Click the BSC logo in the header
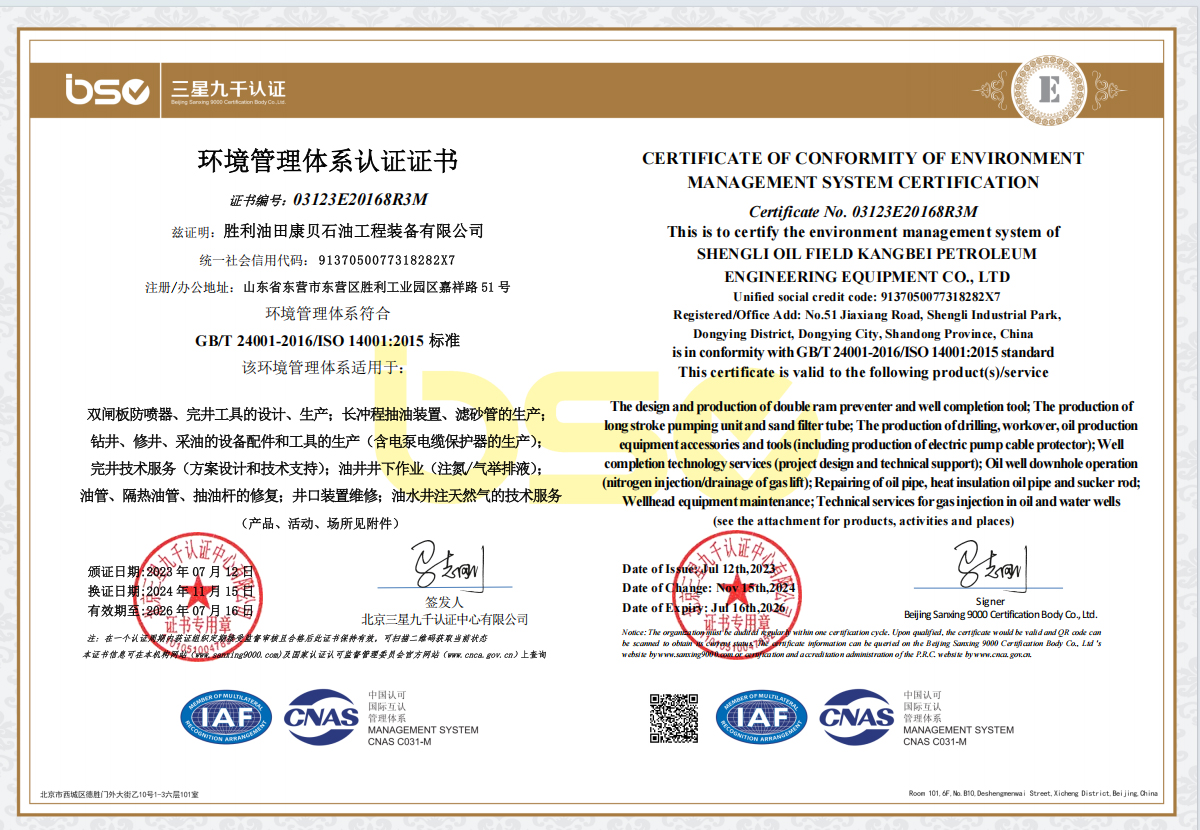The height and width of the screenshot is (830, 1200). tap(108, 90)
